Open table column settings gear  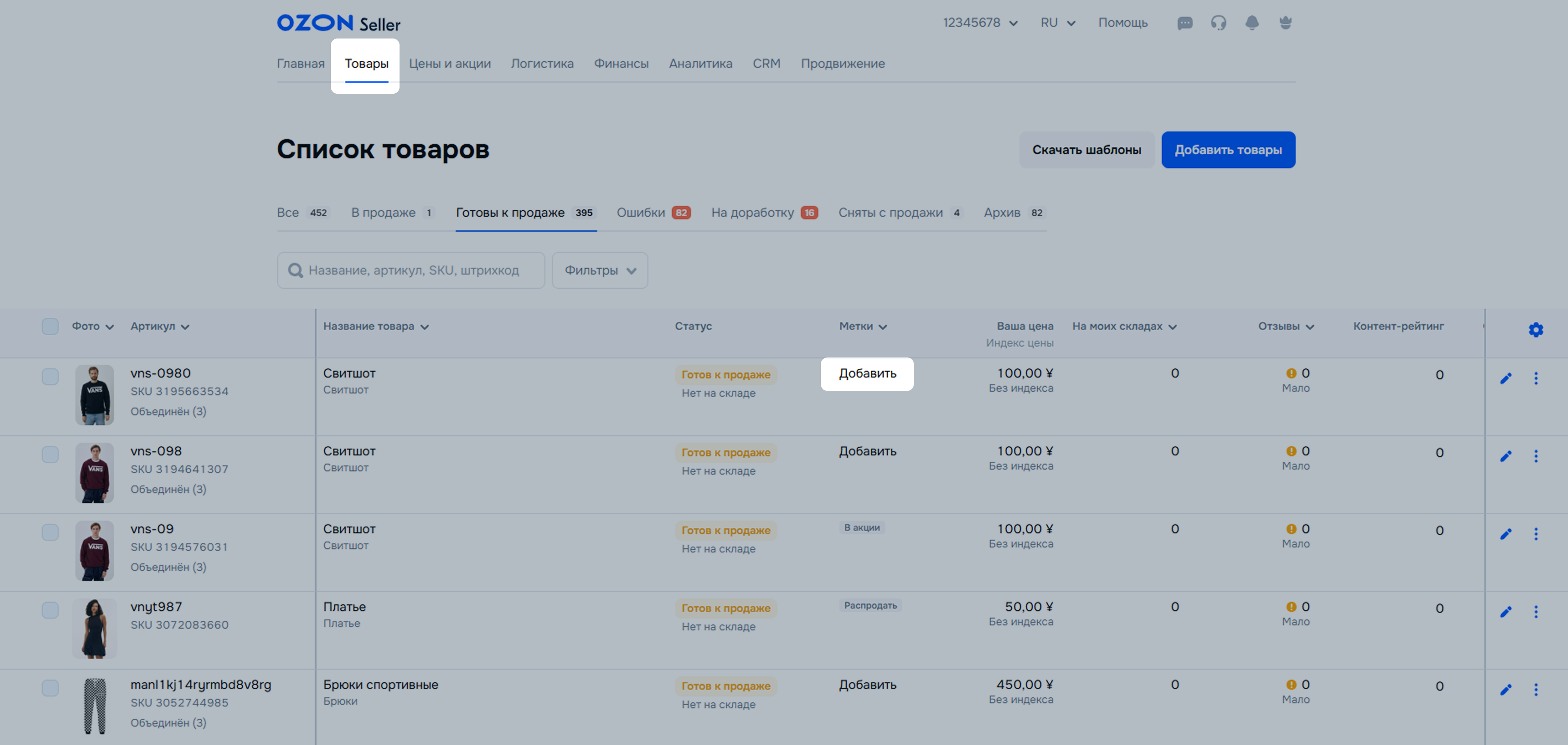(1535, 330)
